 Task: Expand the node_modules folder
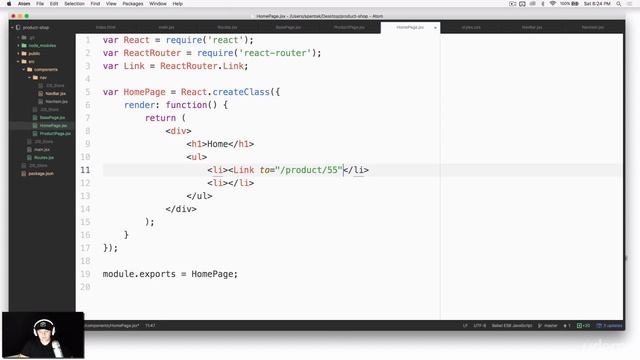click(18, 45)
